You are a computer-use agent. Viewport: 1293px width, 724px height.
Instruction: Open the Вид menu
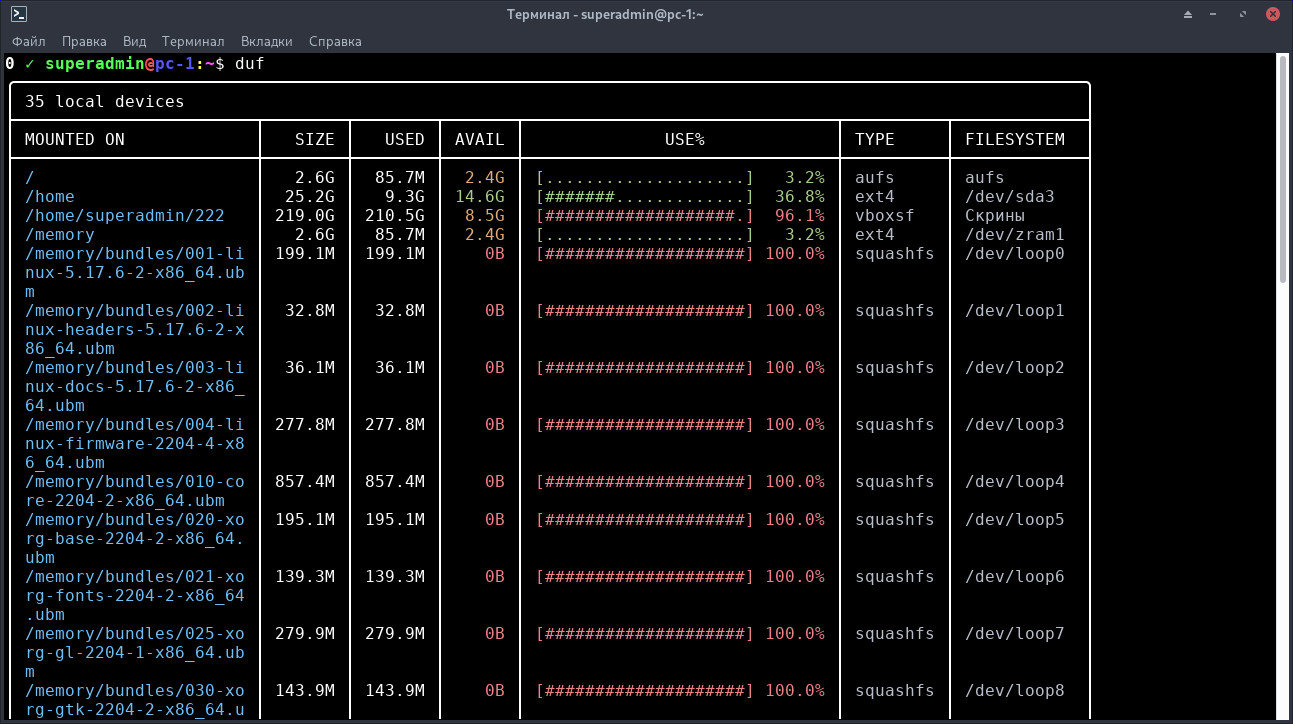tap(135, 42)
